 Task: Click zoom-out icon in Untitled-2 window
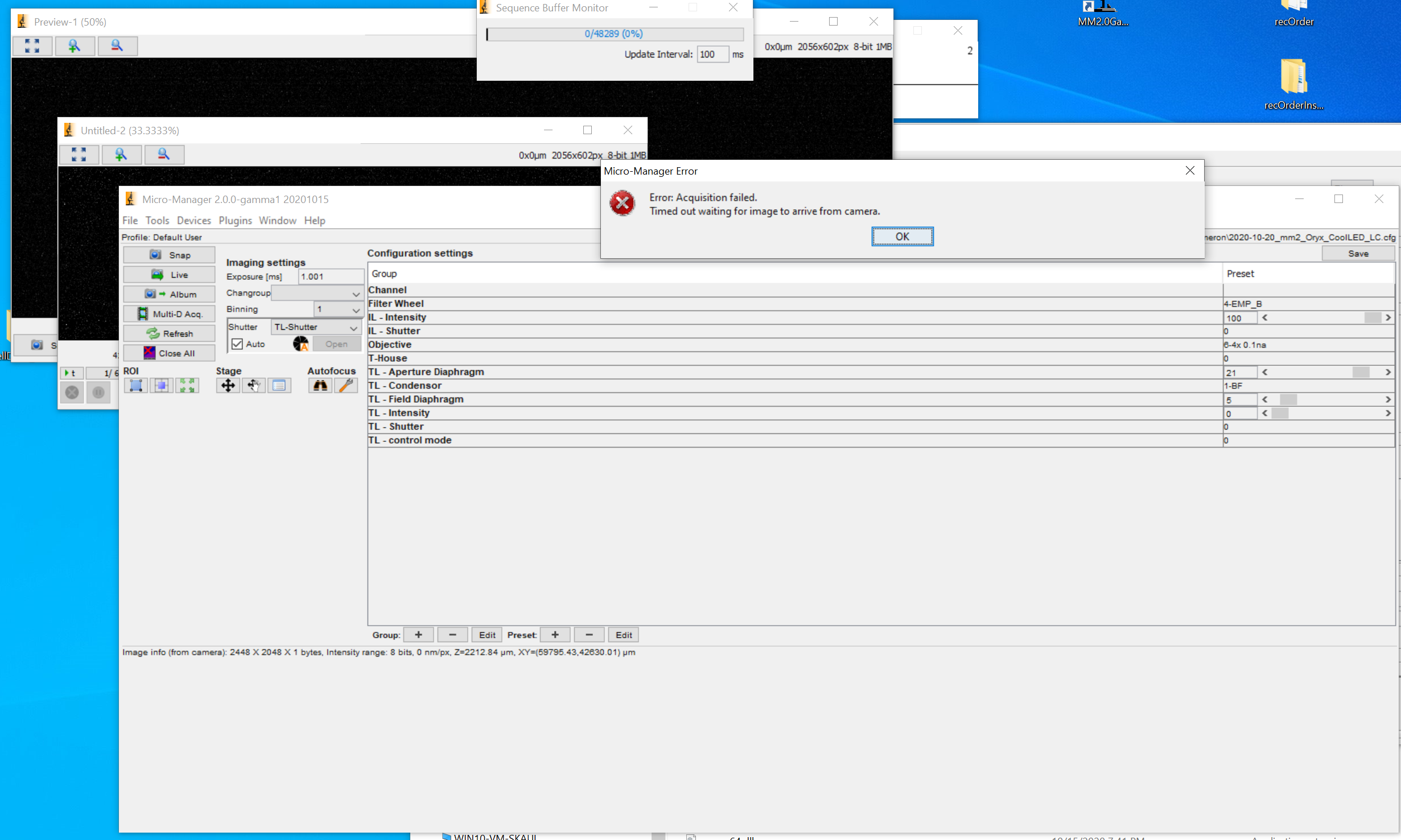tap(164, 154)
